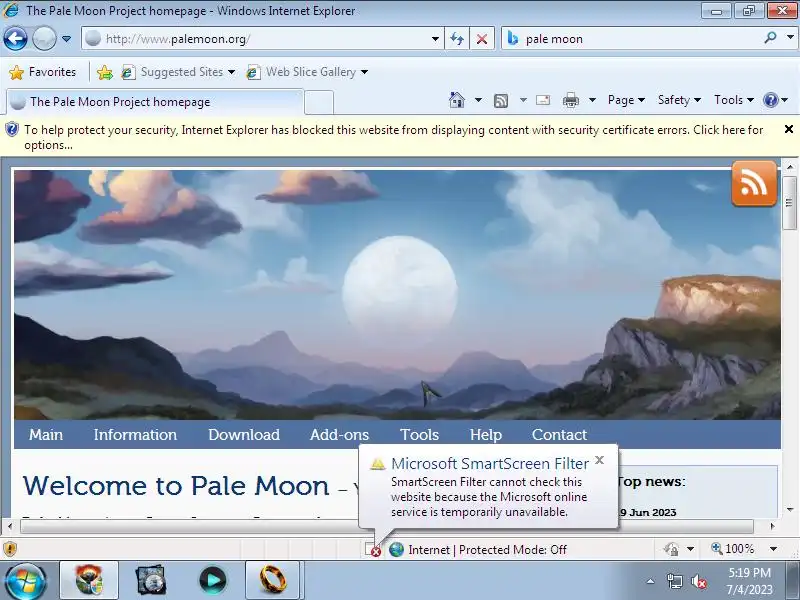Click the Print icon
800x600 pixels.
coord(570,101)
